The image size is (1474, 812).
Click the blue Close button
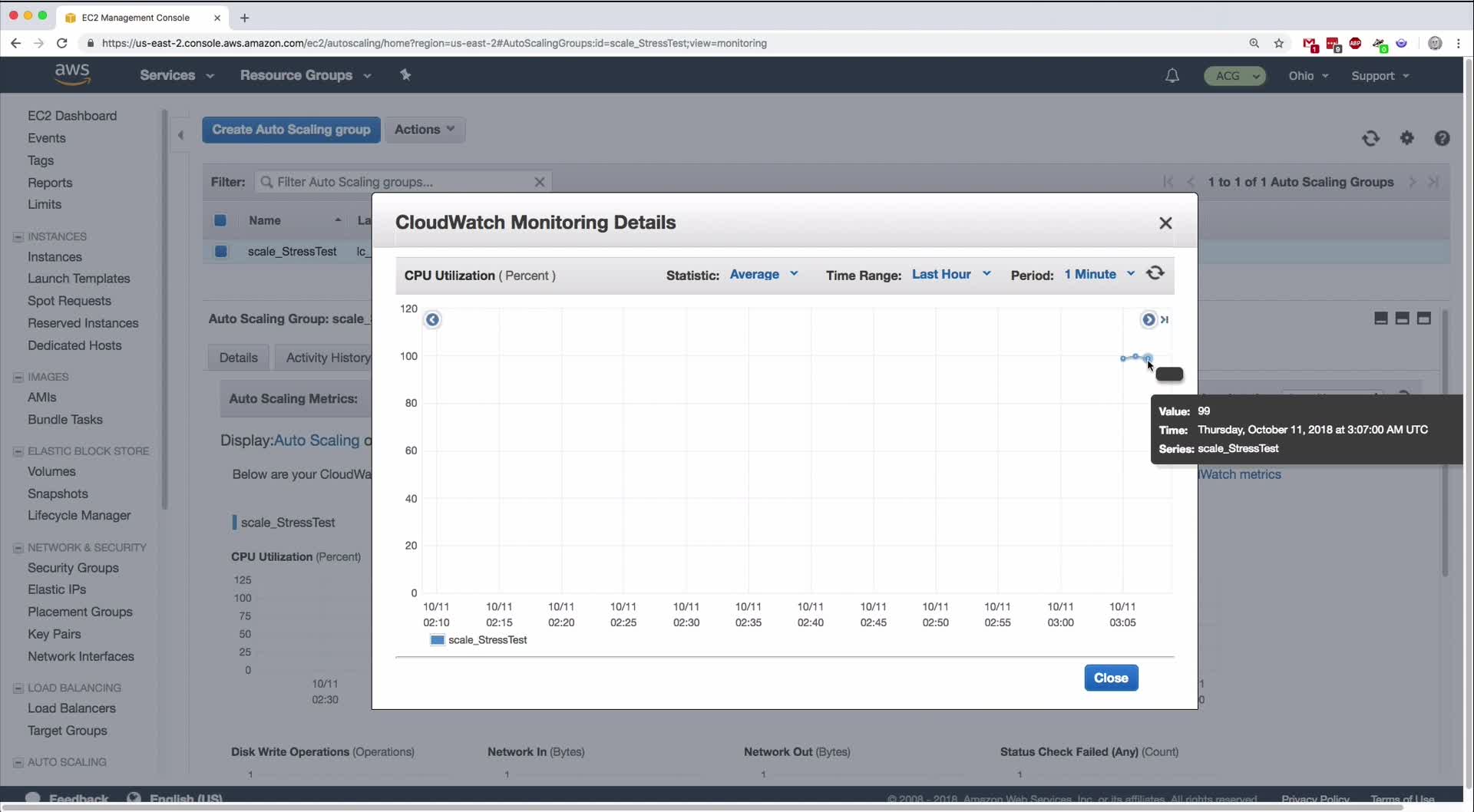pos(1111,678)
